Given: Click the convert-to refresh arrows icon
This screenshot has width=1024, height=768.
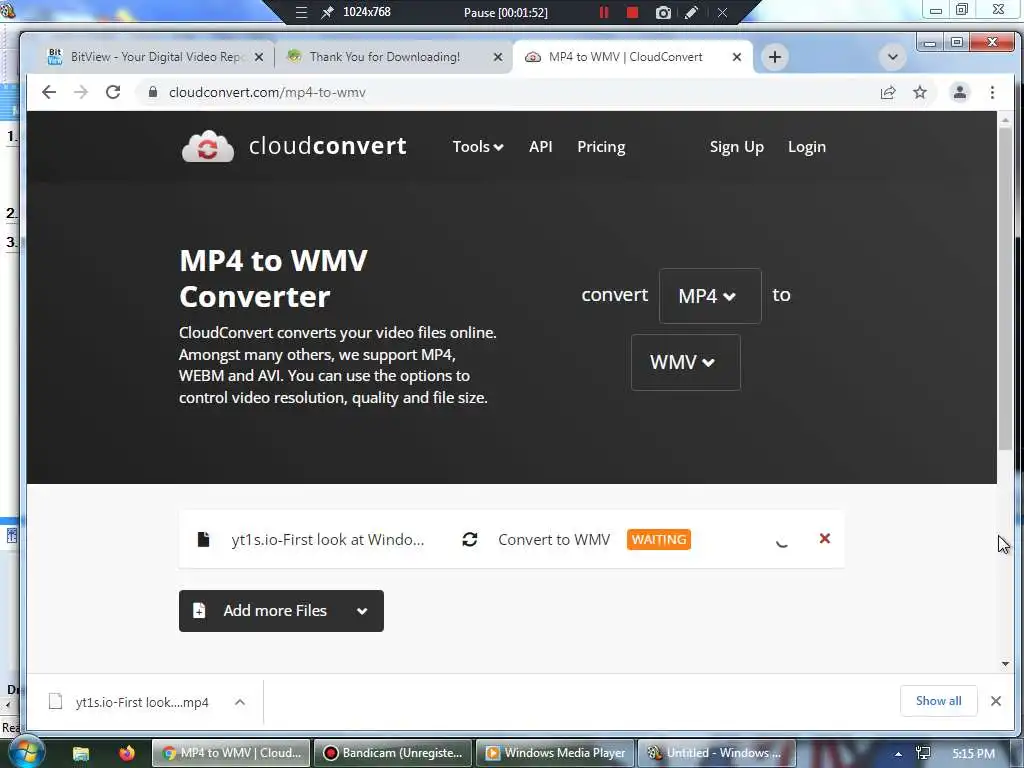Looking at the screenshot, I should pos(470,539).
